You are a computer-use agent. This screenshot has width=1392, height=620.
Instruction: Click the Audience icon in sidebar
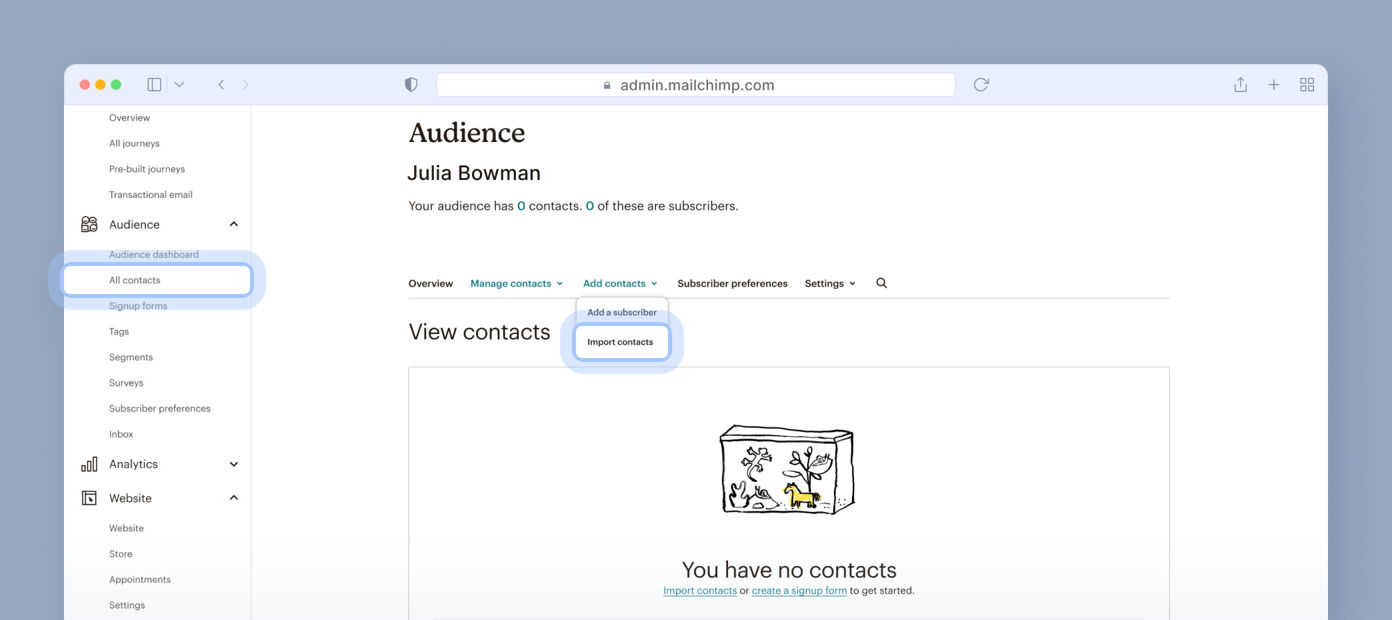89,224
